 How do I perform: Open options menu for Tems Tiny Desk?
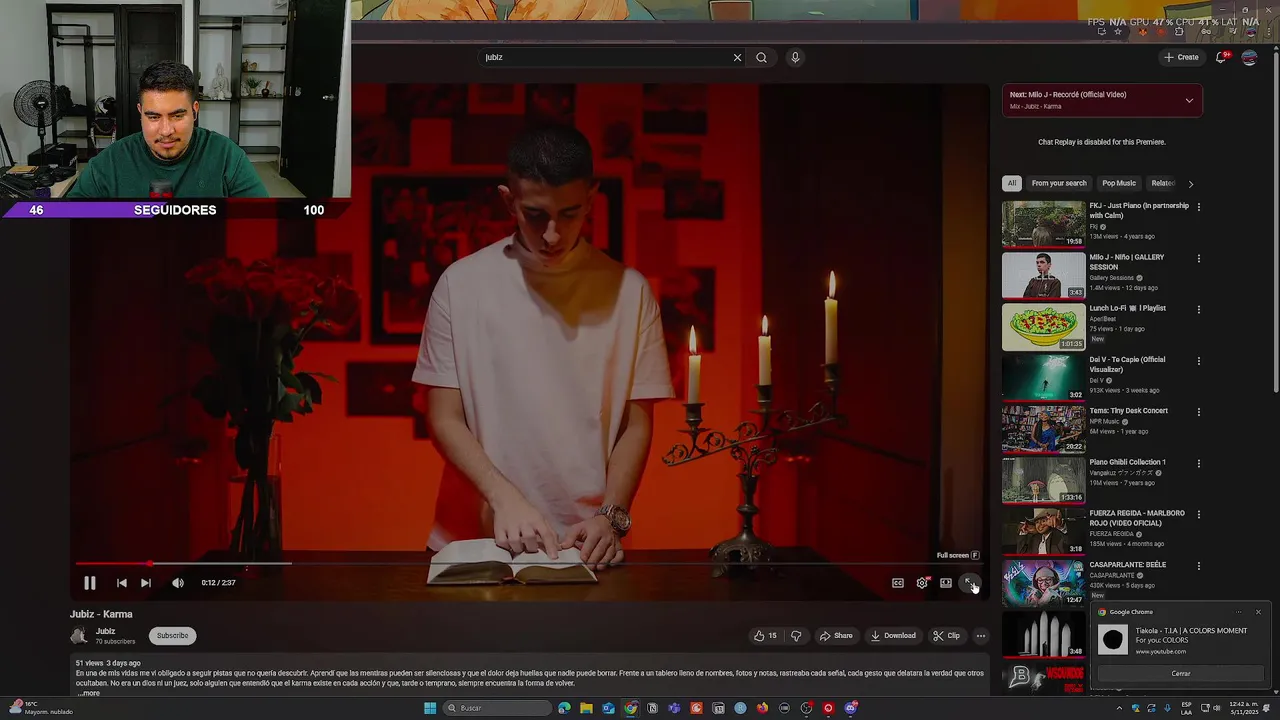(1199, 412)
